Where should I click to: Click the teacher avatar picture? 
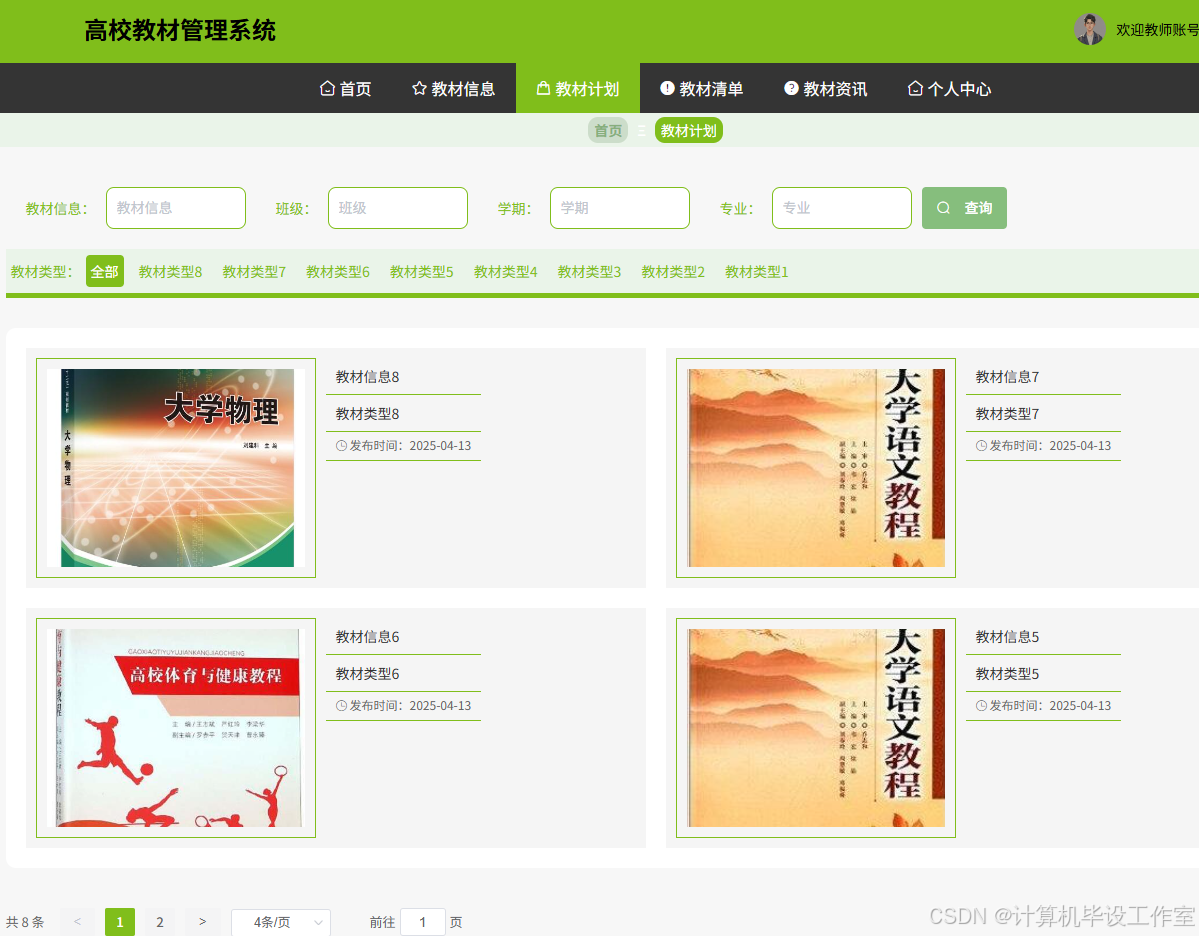point(1090,30)
